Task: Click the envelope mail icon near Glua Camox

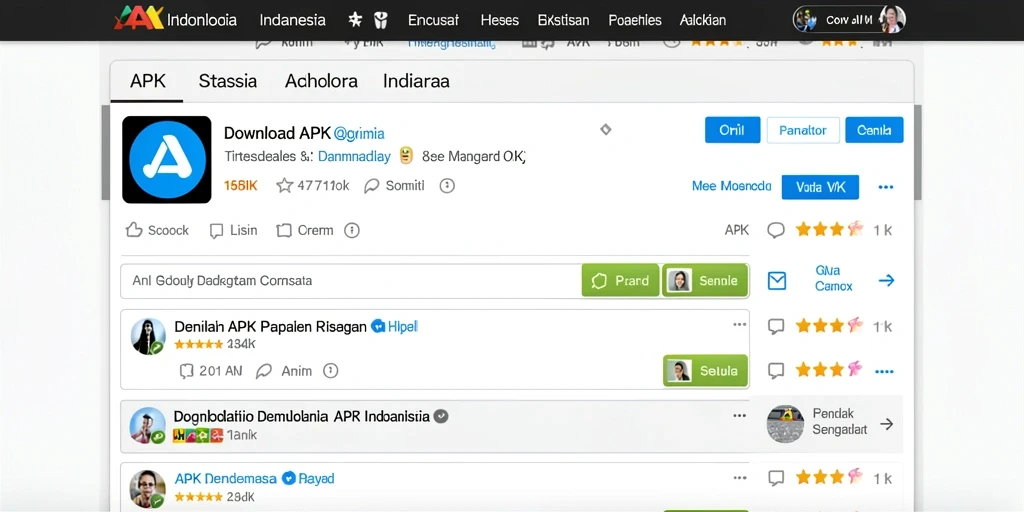Action: pos(776,281)
